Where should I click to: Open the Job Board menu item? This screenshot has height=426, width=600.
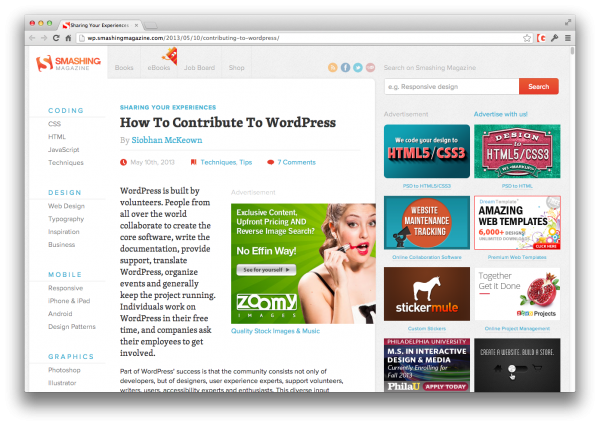point(199,67)
